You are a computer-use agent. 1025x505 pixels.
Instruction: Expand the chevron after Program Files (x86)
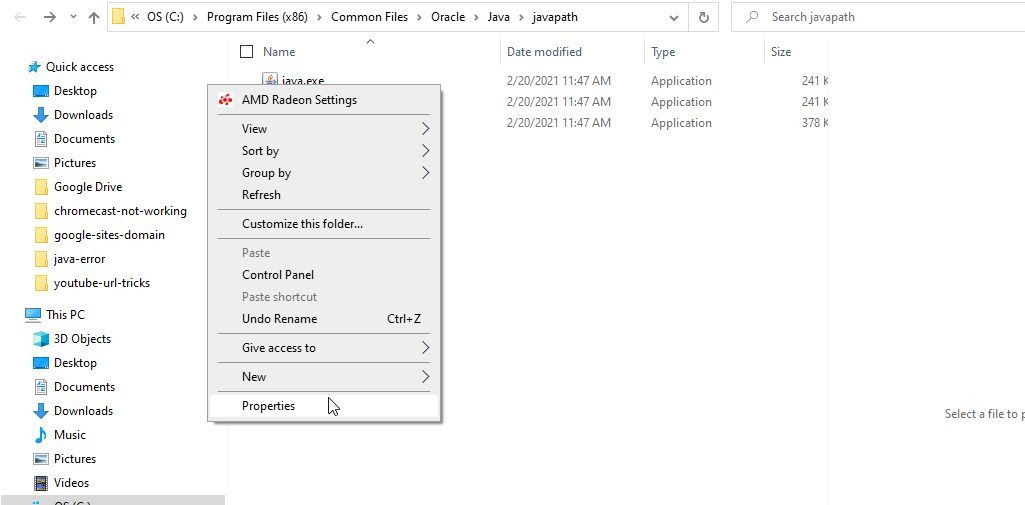(319, 18)
